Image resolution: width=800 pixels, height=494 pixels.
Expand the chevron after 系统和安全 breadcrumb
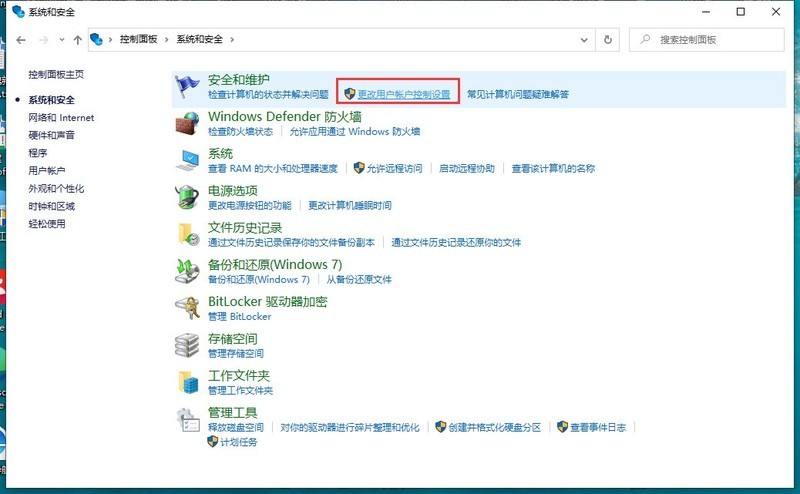click(x=232, y=39)
